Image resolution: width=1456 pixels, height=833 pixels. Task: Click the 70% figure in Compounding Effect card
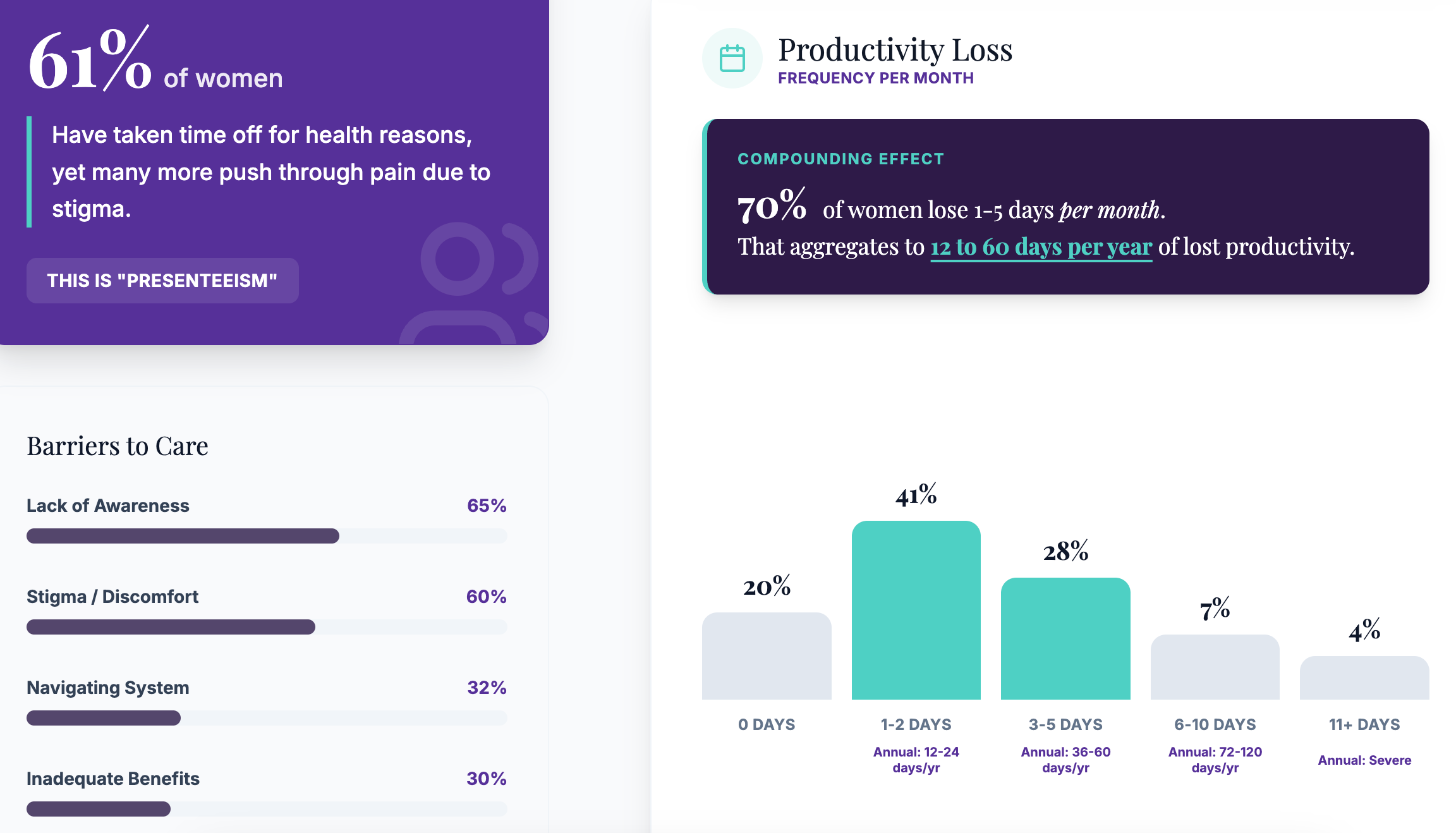(772, 205)
